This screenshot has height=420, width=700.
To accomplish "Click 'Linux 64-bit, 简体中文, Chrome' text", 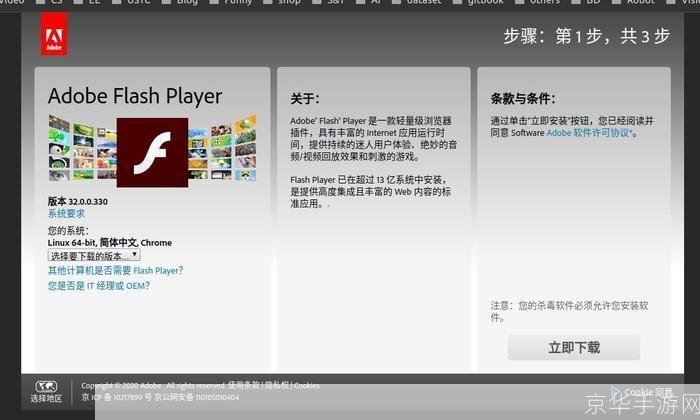I will 110,242.
